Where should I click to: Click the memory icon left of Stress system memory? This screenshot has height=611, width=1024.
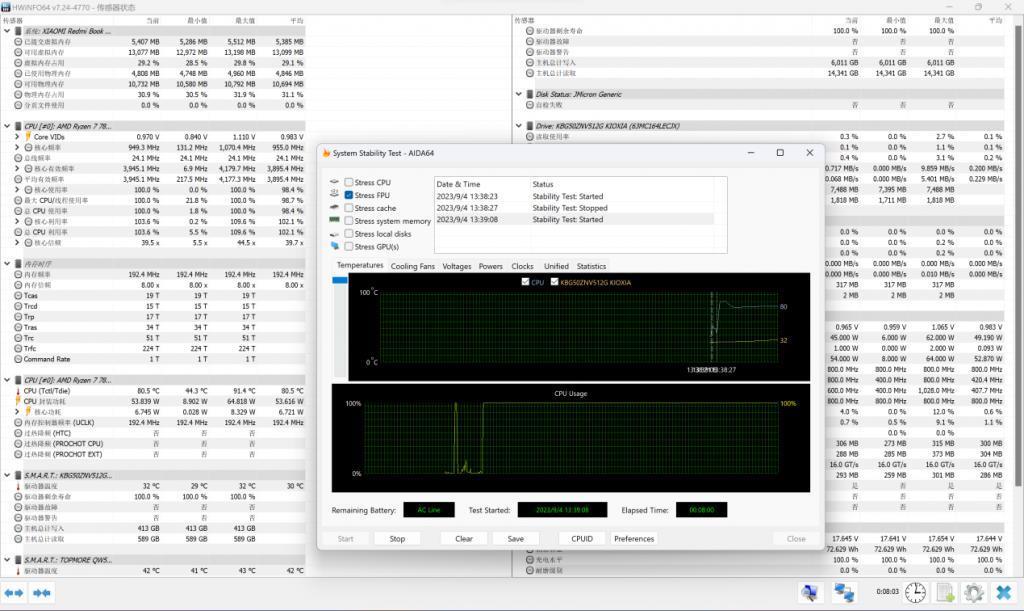(x=334, y=221)
